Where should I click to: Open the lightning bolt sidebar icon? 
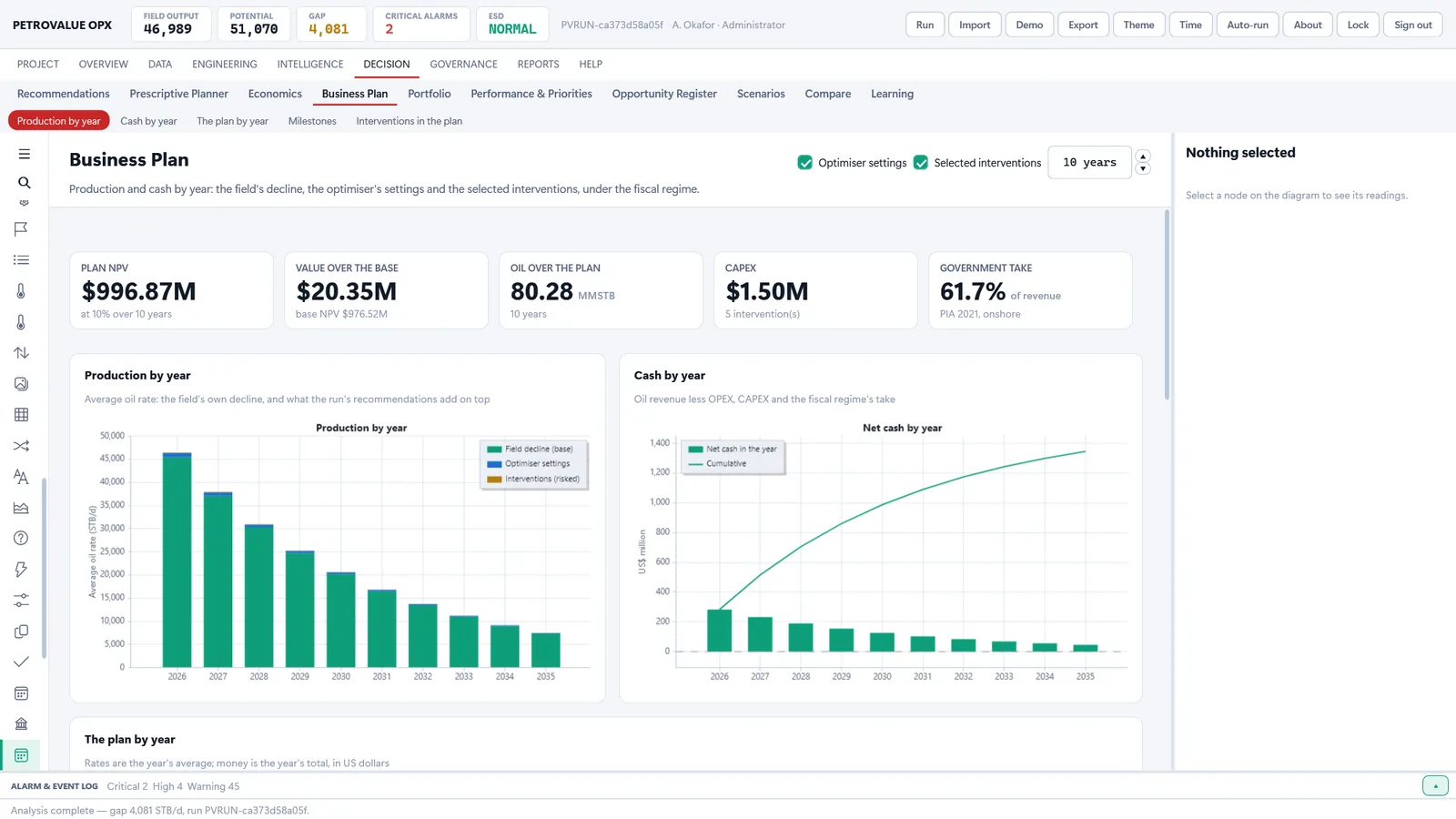click(21, 570)
